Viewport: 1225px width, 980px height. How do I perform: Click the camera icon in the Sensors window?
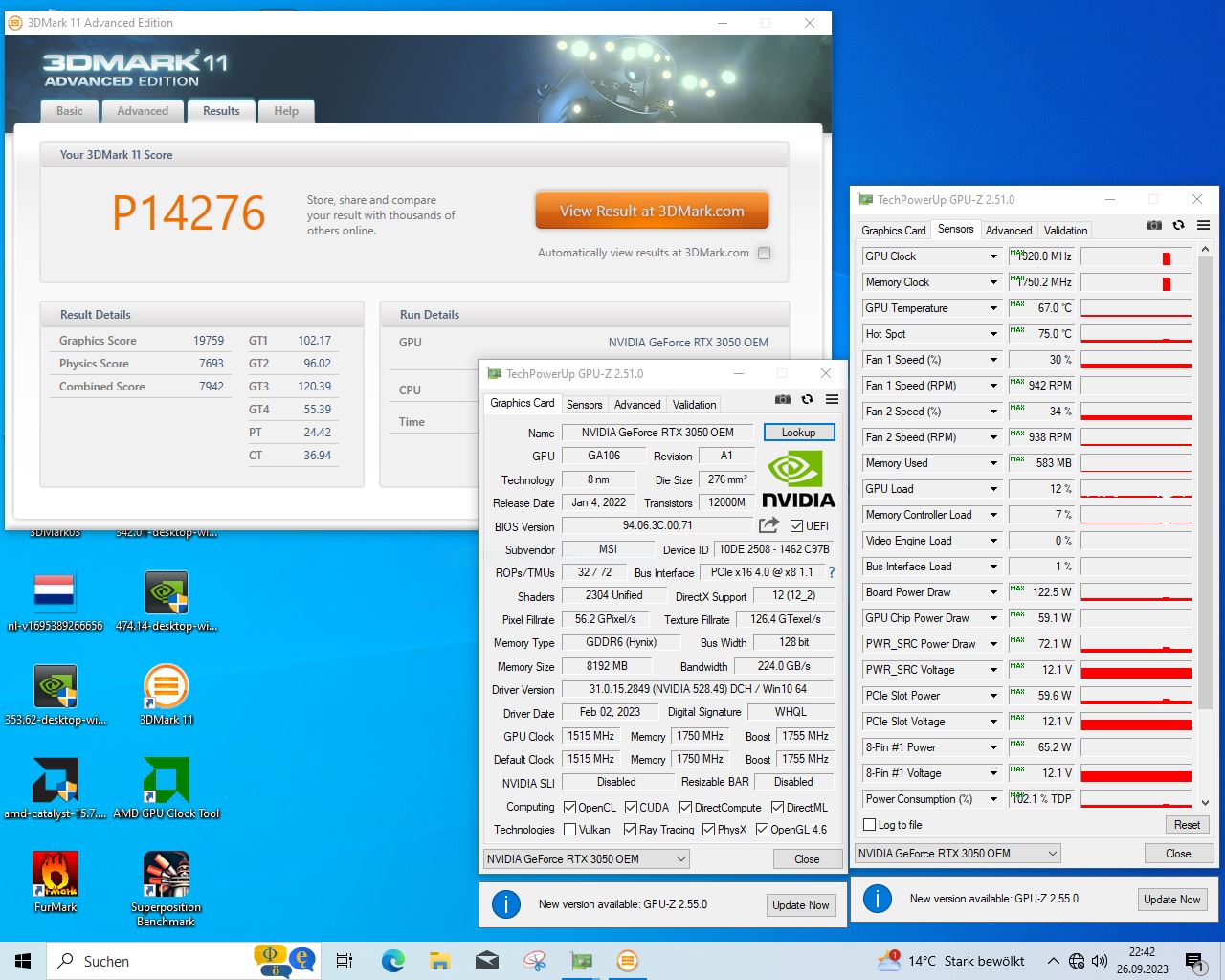pos(1153,225)
